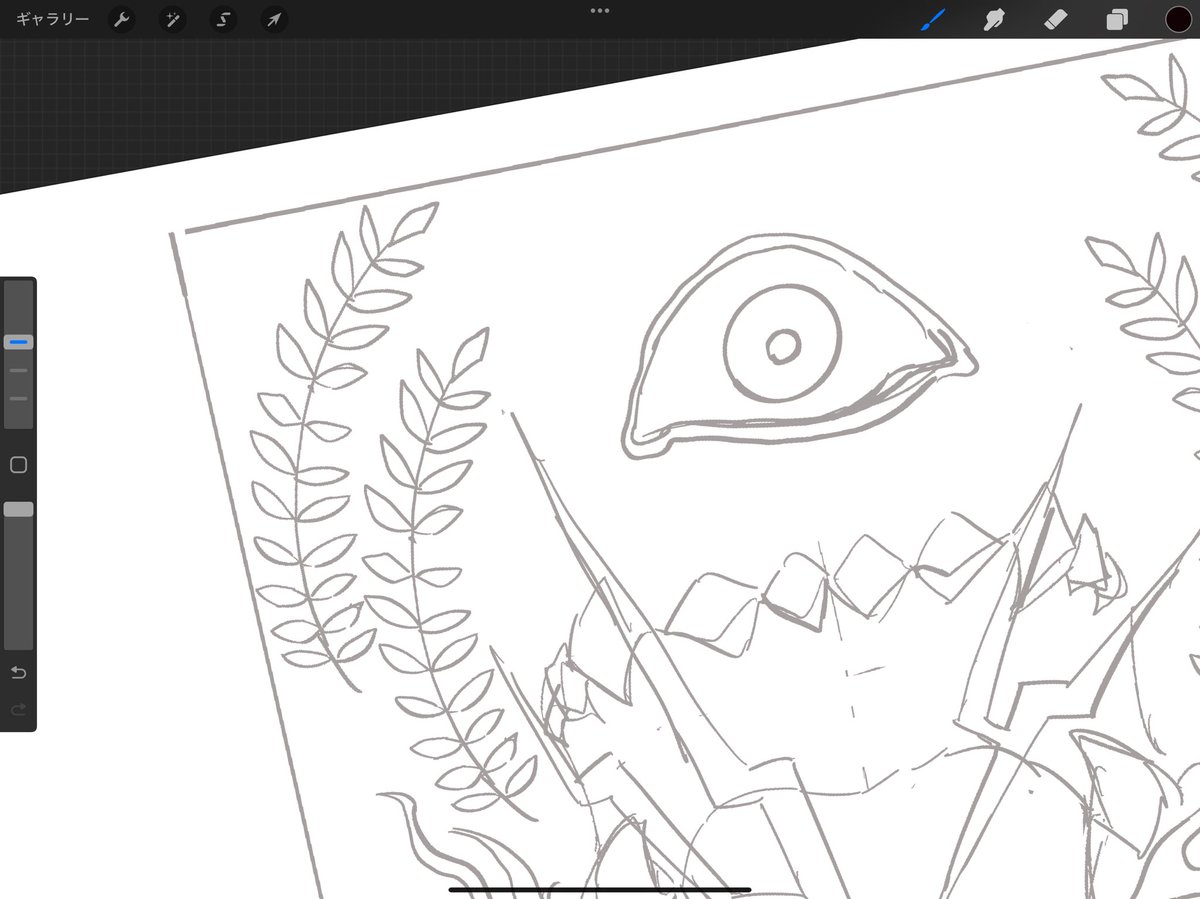This screenshot has width=1200, height=899.
Task: Open the active color picker circle
Action: (1178, 19)
